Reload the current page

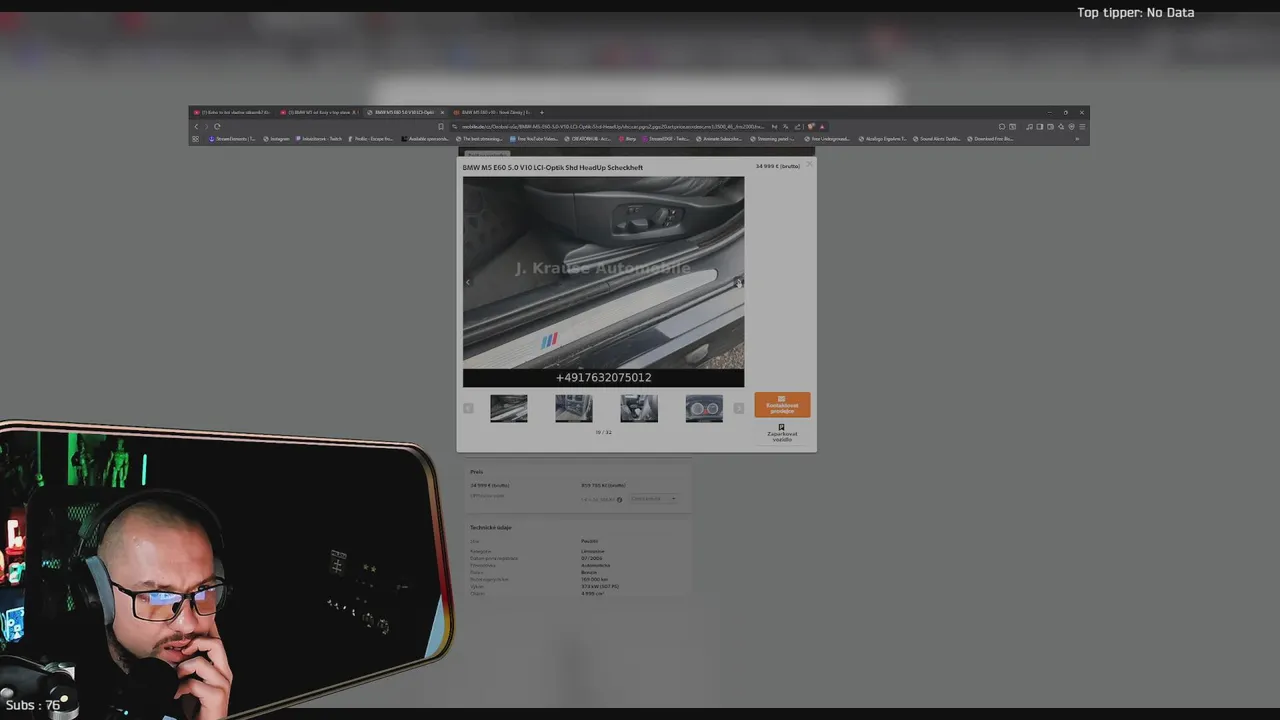tap(217, 126)
